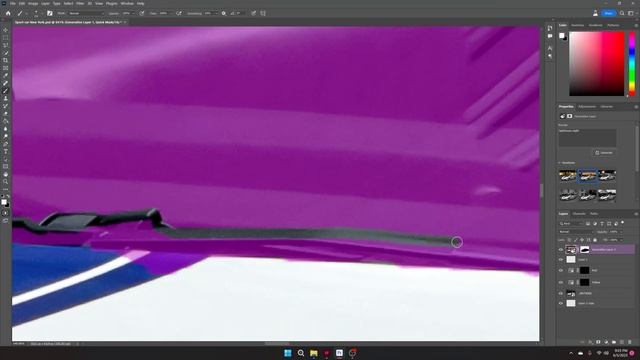
Task: Select the first variation thumbnail
Action: 567,176
